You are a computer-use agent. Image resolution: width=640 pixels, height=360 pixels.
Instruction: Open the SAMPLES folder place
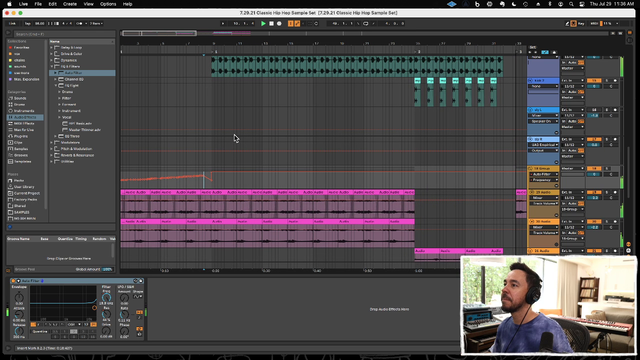[22, 212]
